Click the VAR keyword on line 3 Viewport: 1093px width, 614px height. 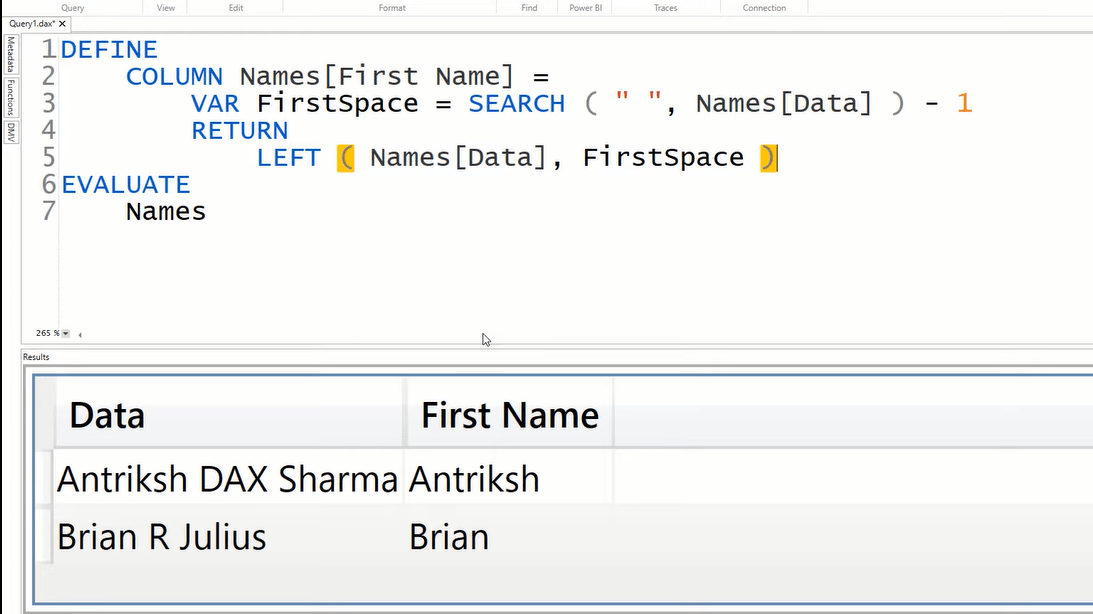pos(215,104)
